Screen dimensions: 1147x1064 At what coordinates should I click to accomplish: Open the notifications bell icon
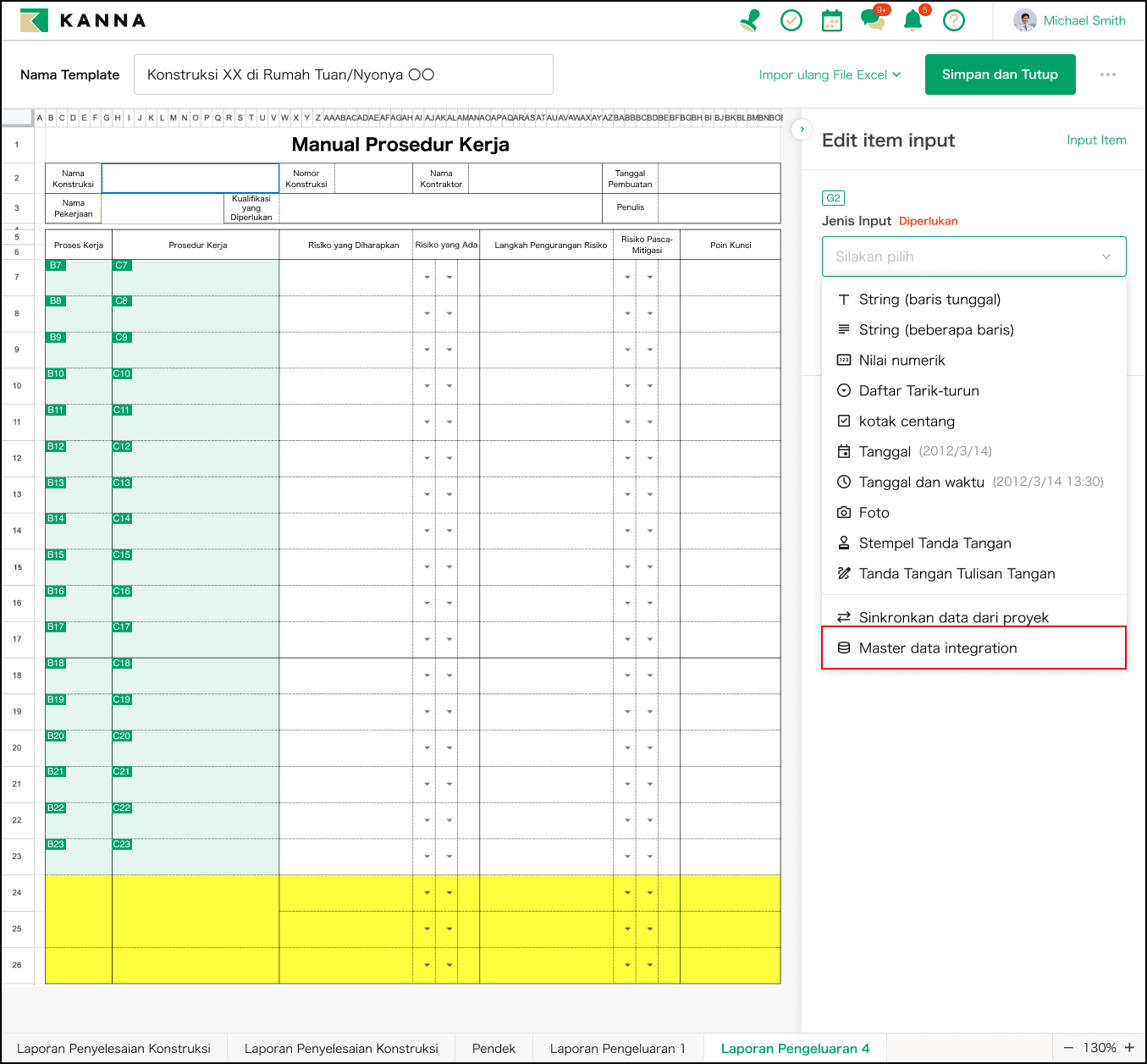click(913, 20)
